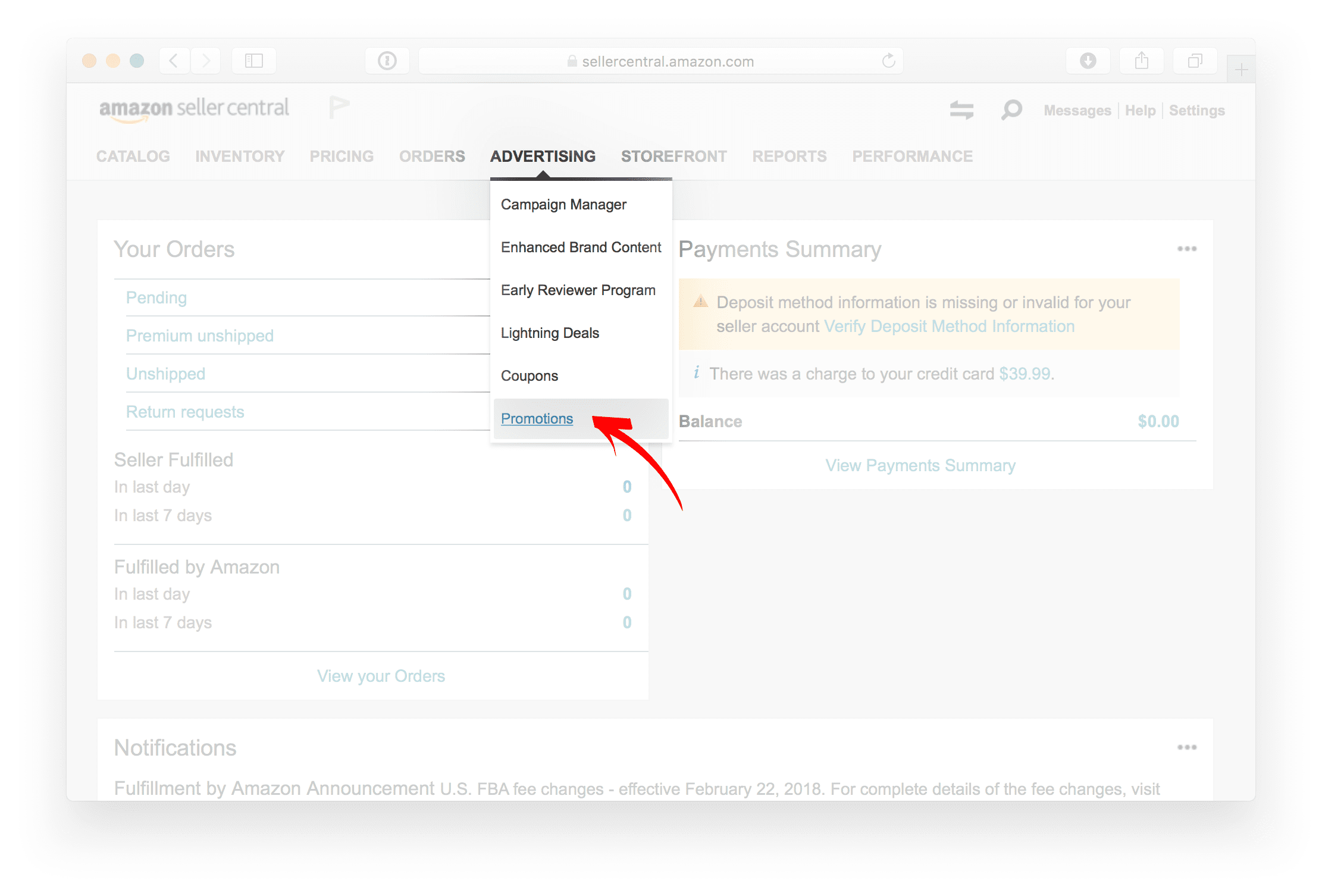Toggle the Safari sidebar button
Image resolution: width=1322 pixels, height=896 pixels.
(x=254, y=61)
